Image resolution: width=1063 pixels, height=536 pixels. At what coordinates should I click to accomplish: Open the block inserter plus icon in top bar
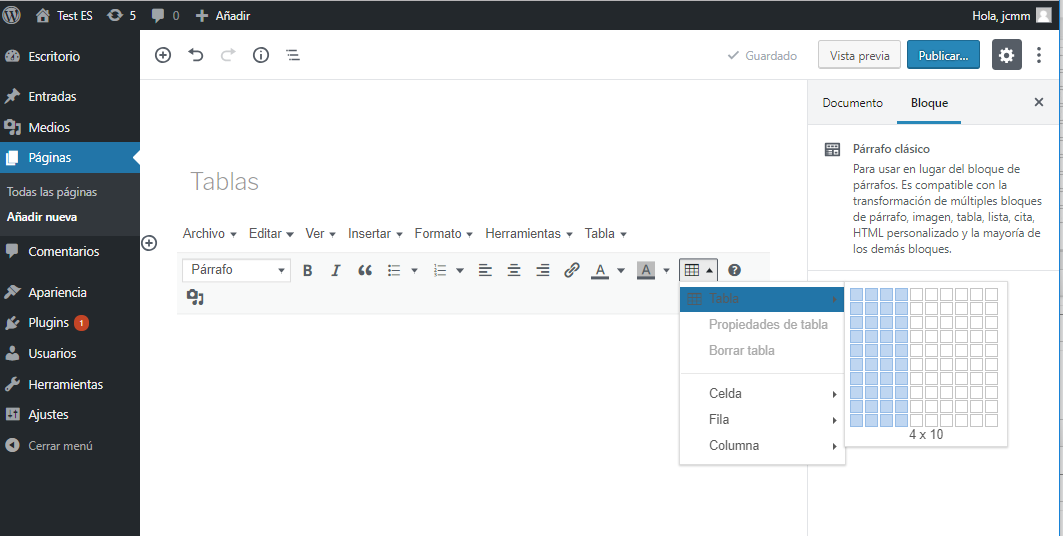(163, 55)
